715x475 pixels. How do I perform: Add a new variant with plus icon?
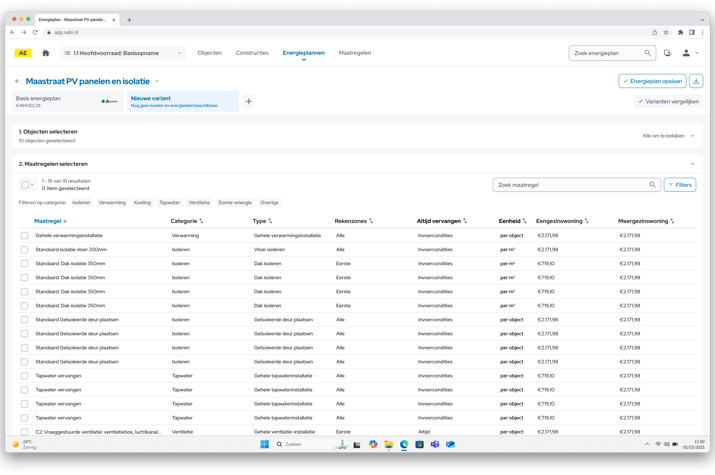coord(249,101)
